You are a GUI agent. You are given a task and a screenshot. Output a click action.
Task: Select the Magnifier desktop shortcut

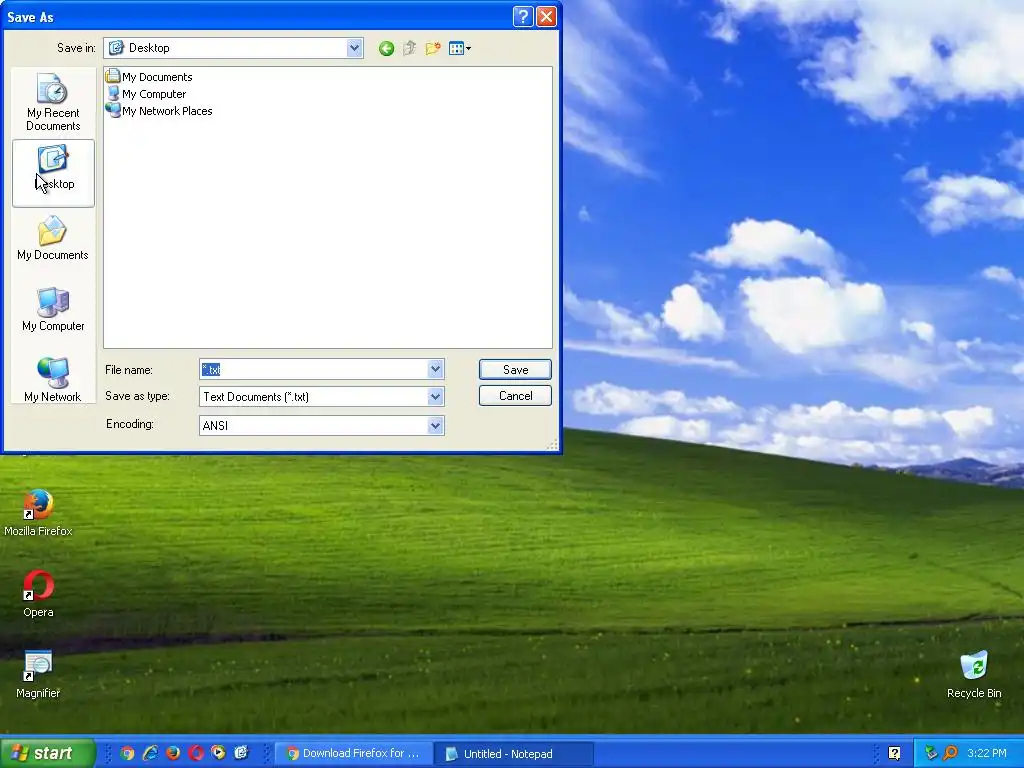tap(39, 675)
